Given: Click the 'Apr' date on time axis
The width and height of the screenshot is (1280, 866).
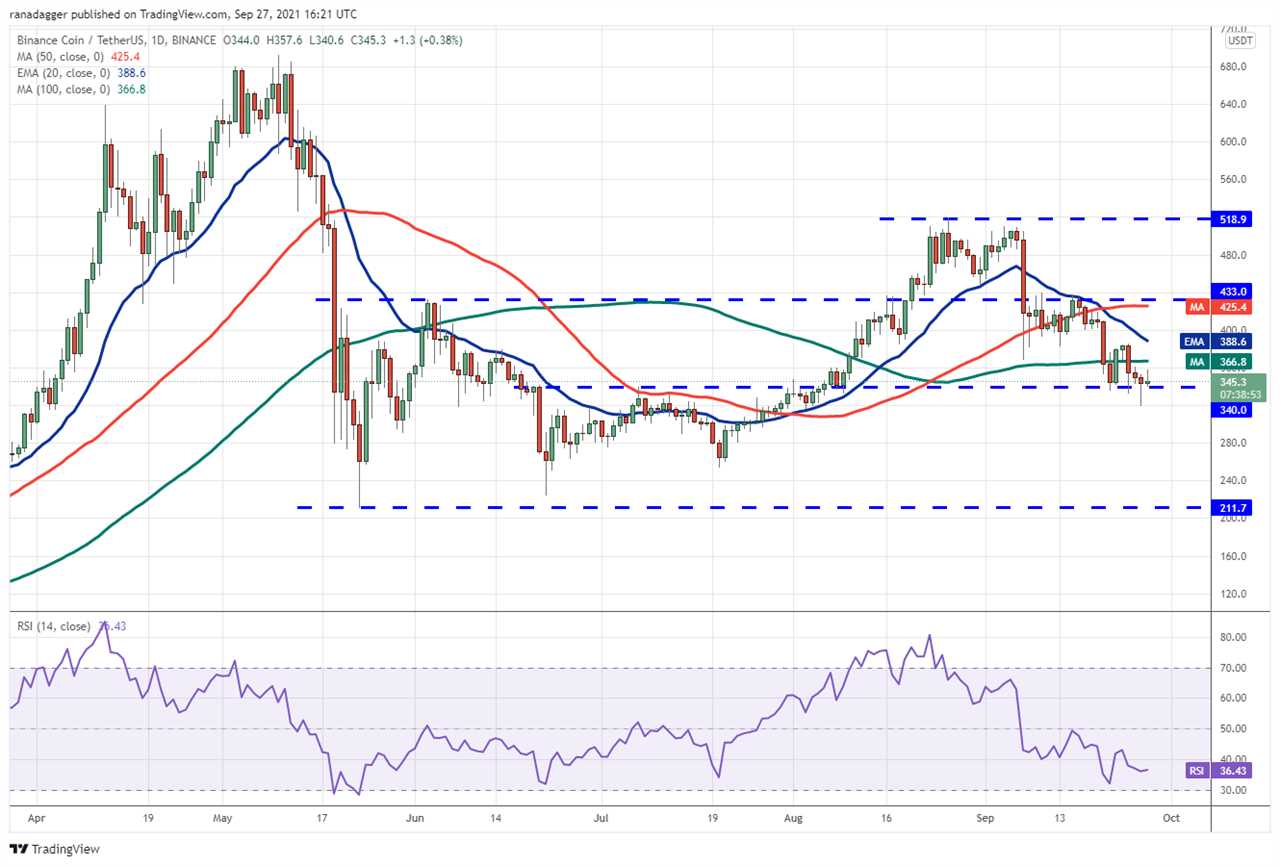Looking at the screenshot, I should pyautogui.click(x=36, y=817).
